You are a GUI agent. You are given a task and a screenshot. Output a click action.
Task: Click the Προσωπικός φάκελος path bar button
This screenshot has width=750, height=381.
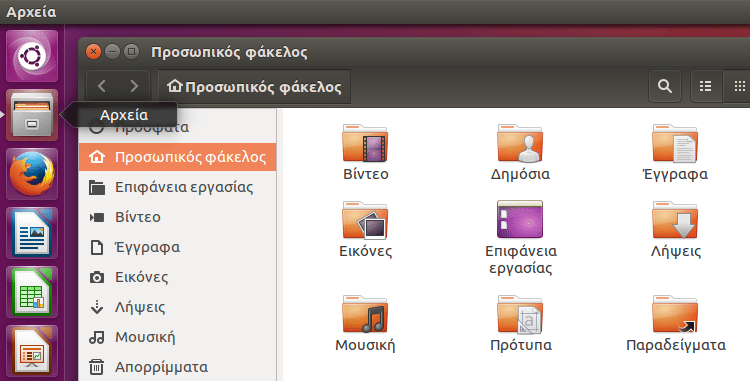[254, 87]
